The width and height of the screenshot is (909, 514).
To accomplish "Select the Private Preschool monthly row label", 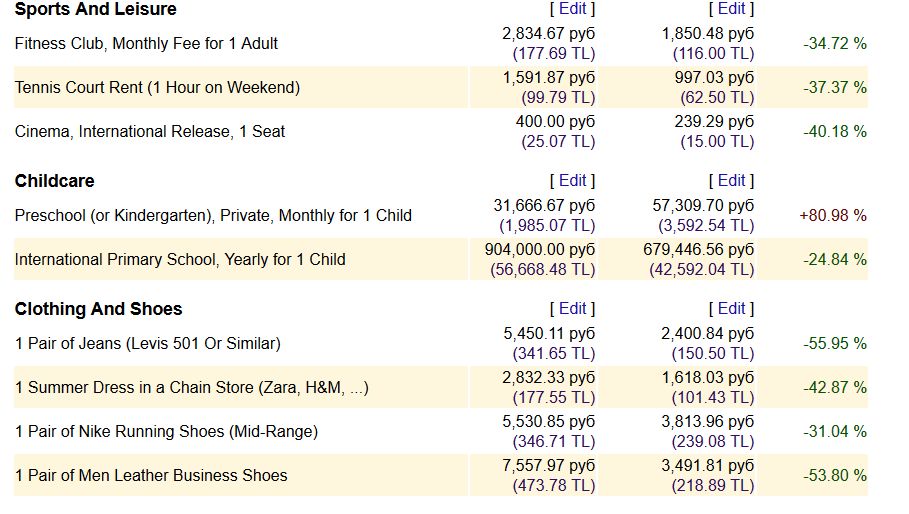I will (x=213, y=216).
